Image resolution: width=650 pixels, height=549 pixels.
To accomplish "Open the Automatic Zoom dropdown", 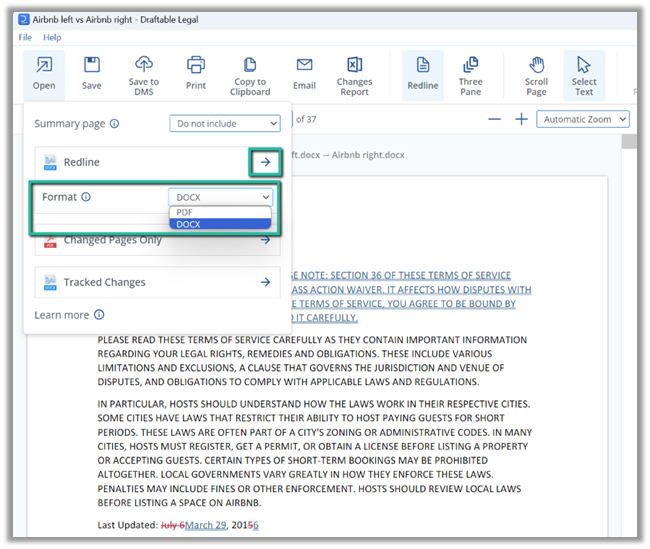I will (x=583, y=119).
